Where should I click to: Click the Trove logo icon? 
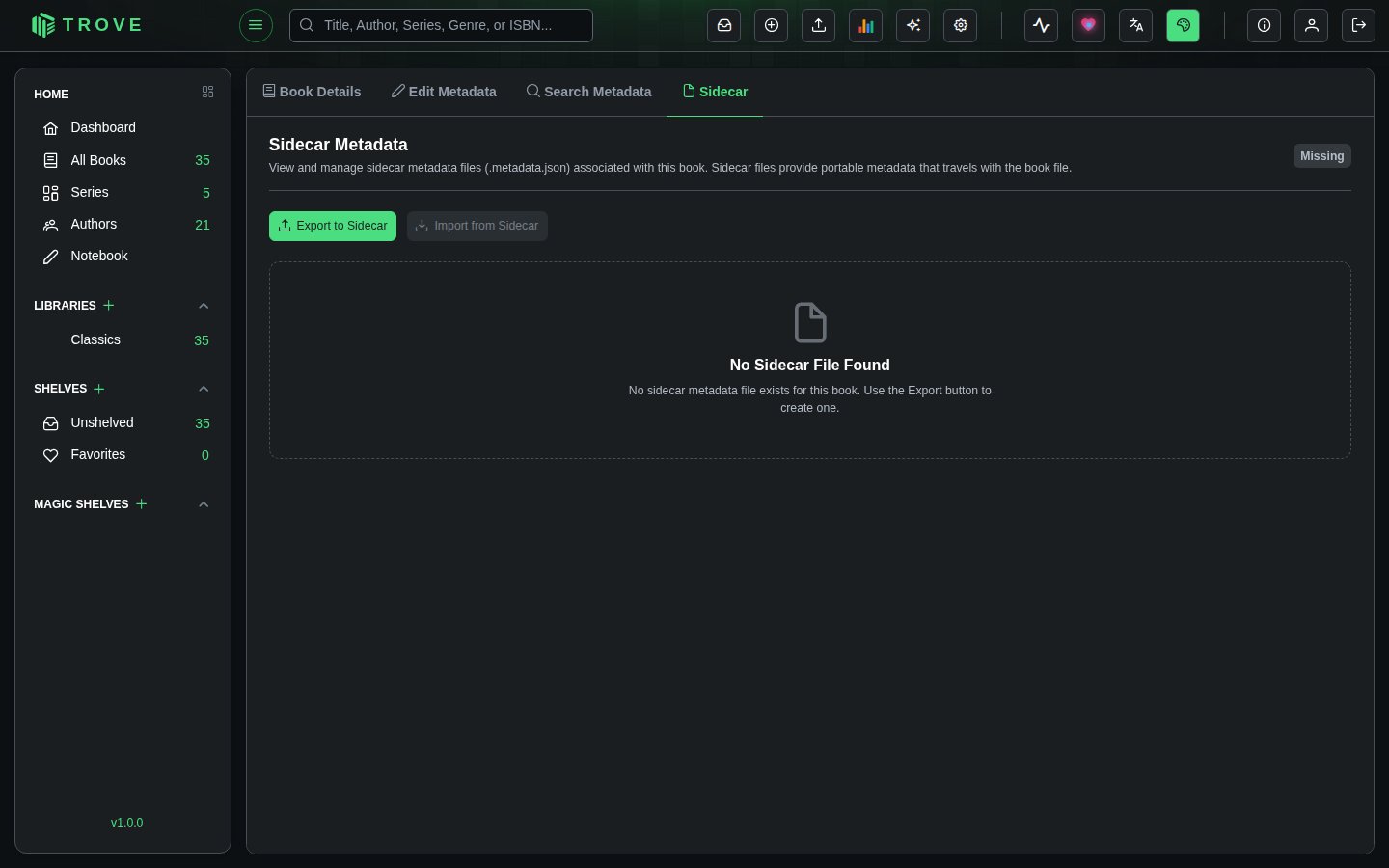43,25
